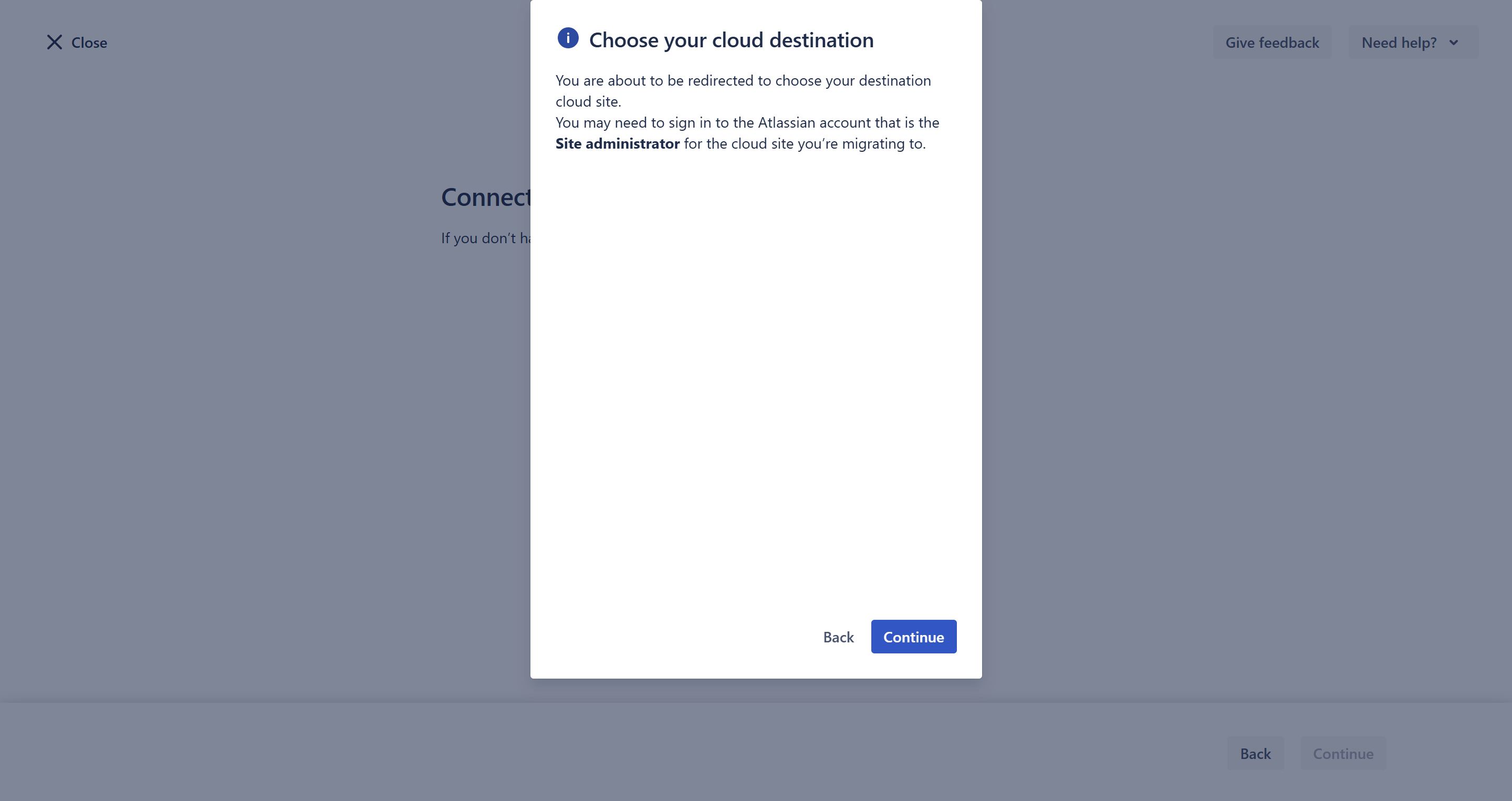
Task: Click the "Choose your cloud destination" heading
Action: click(x=731, y=40)
